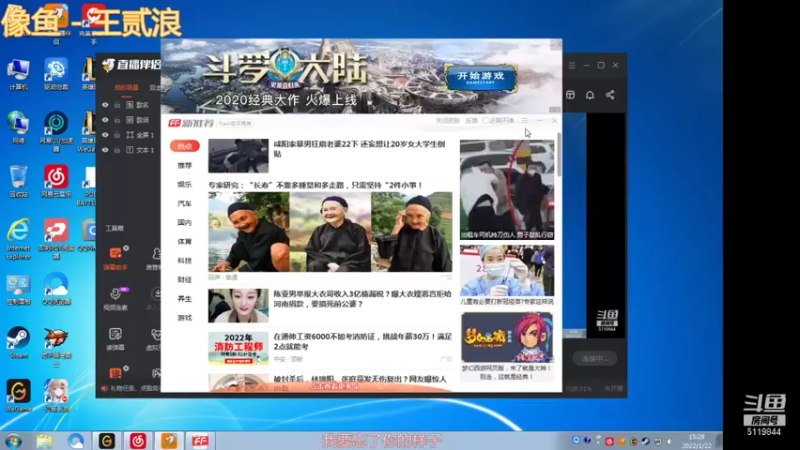Viewport: 800px width, 450px height.
Task: Open 网易云音乐 desktop icon
Action: coord(56,182)
